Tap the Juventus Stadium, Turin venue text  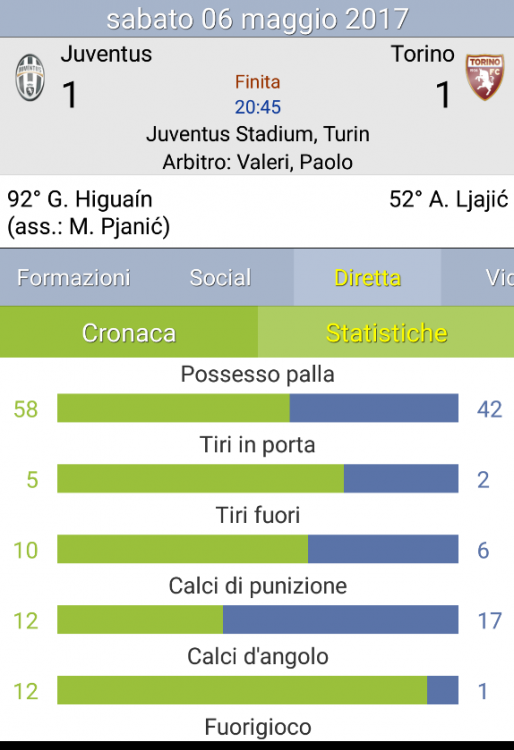(258, 134)
